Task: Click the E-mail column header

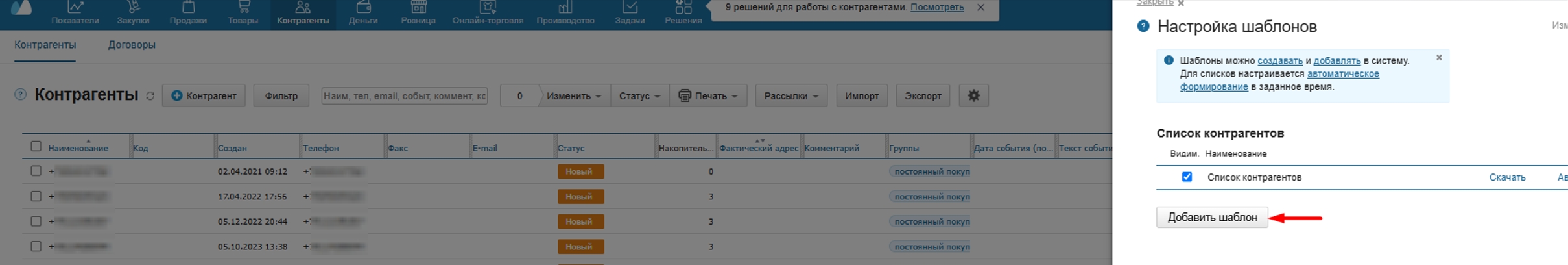Action: [x=485, y=148]
